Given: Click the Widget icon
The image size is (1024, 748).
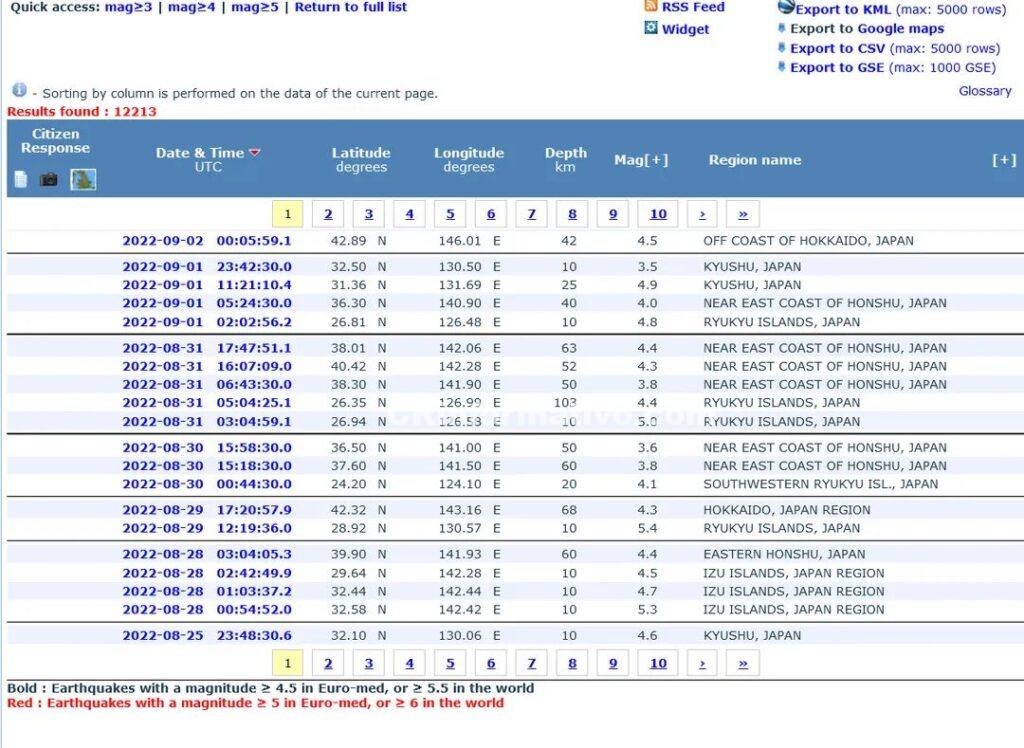Looking at the screenshot, I should [651, 28].
